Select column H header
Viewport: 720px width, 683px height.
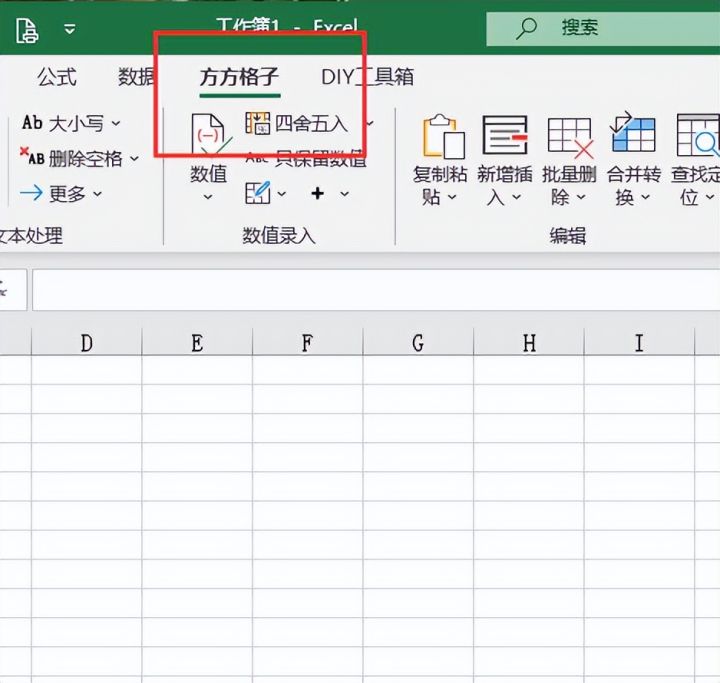(x=529, y=343)
